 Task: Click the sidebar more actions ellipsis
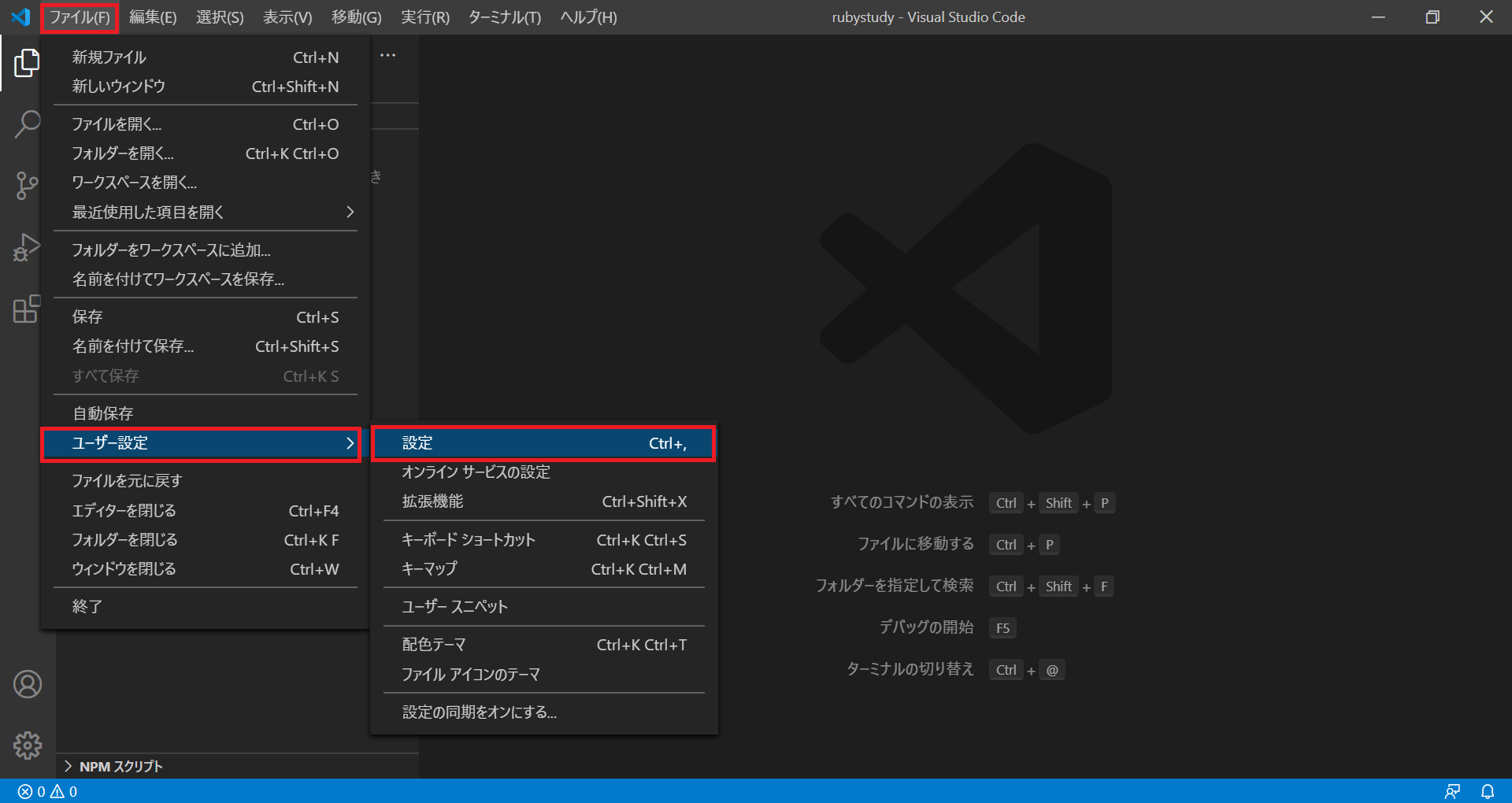387,55
